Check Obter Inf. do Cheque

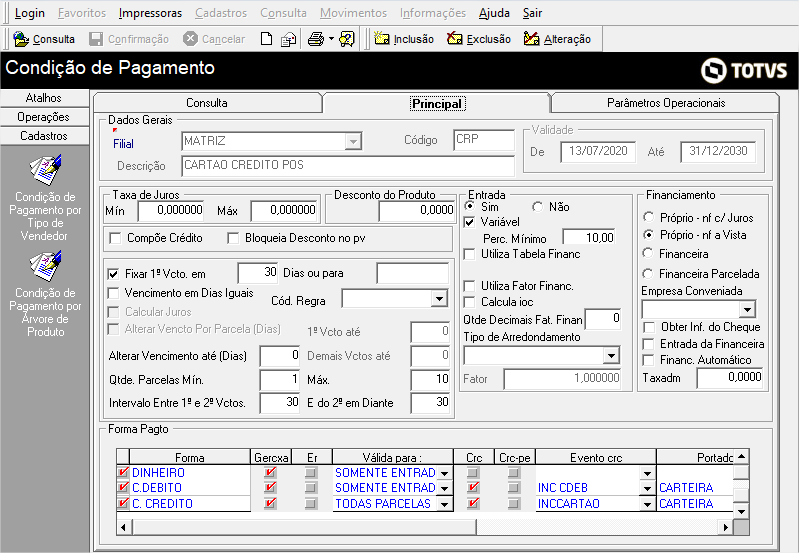click(x=649, y=327)
